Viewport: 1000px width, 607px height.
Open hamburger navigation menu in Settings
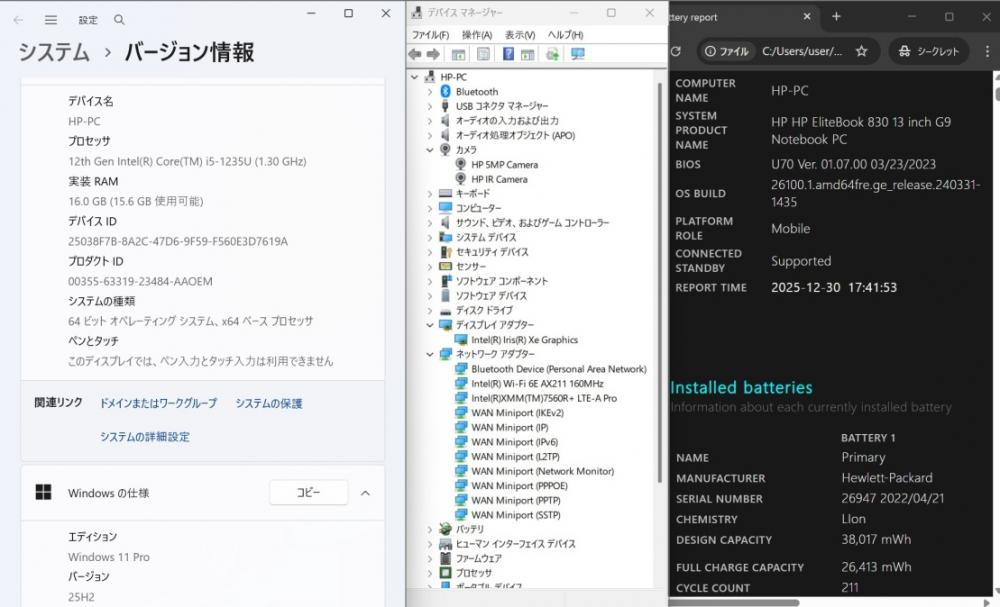(51, 20)
